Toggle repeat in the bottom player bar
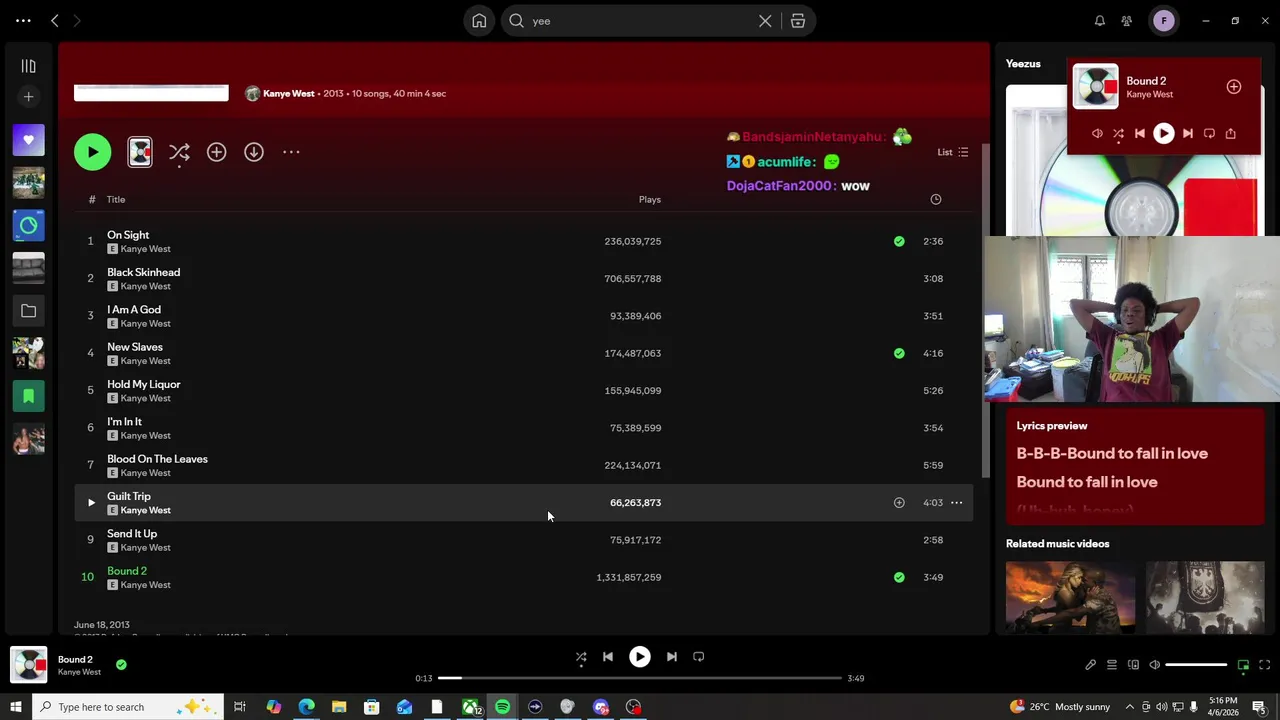The image size is (1280, 720). (x=699, y=657)
